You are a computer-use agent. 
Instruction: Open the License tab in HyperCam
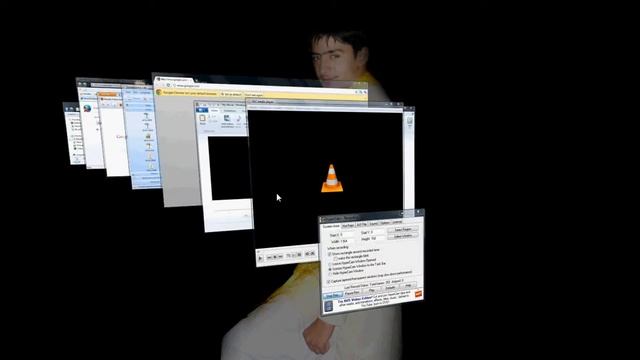pos(397,222)
